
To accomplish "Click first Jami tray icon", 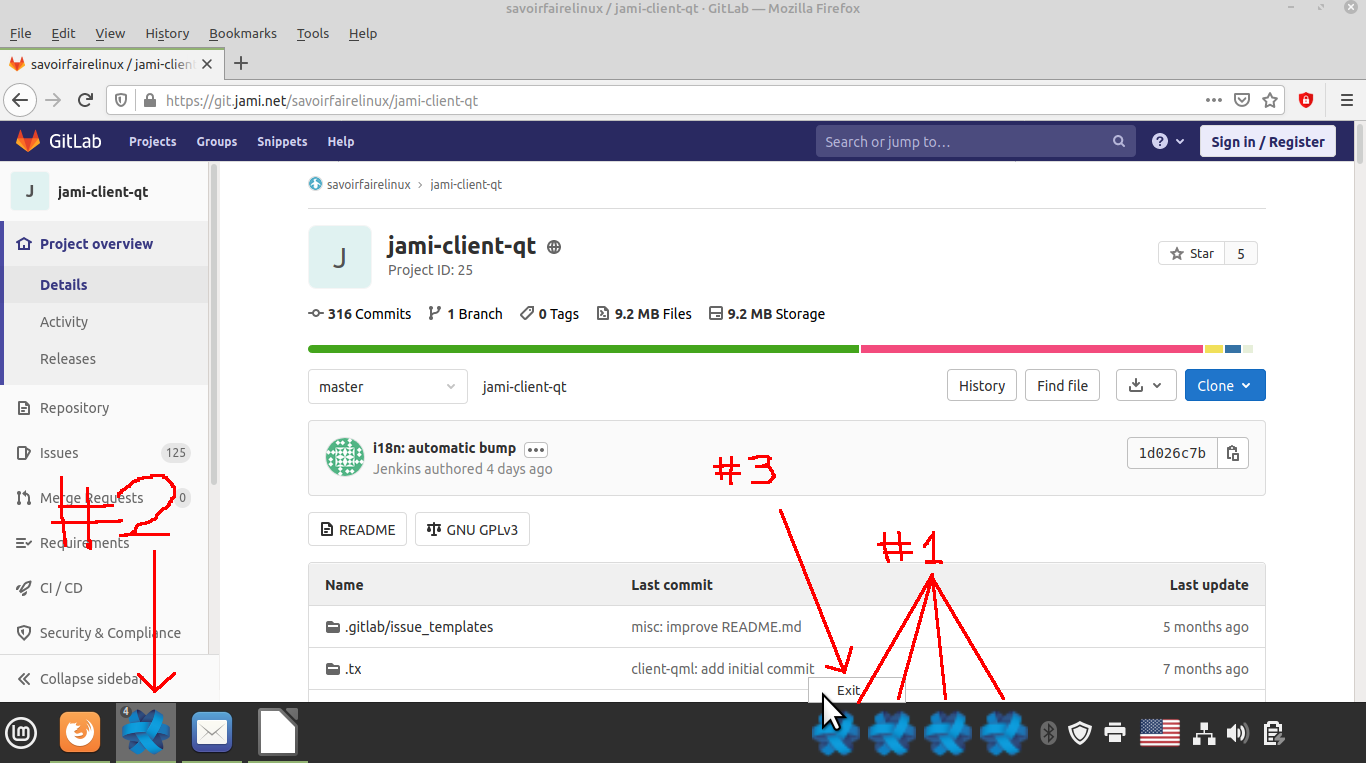I will pyautogui.click(x=836, y=734).
